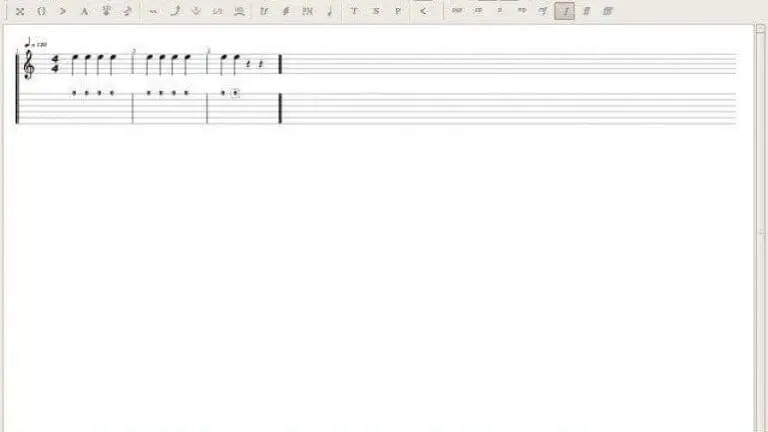Click the 4/4 time signature
This screenshot has height=432, width=768.
(55, 64)
